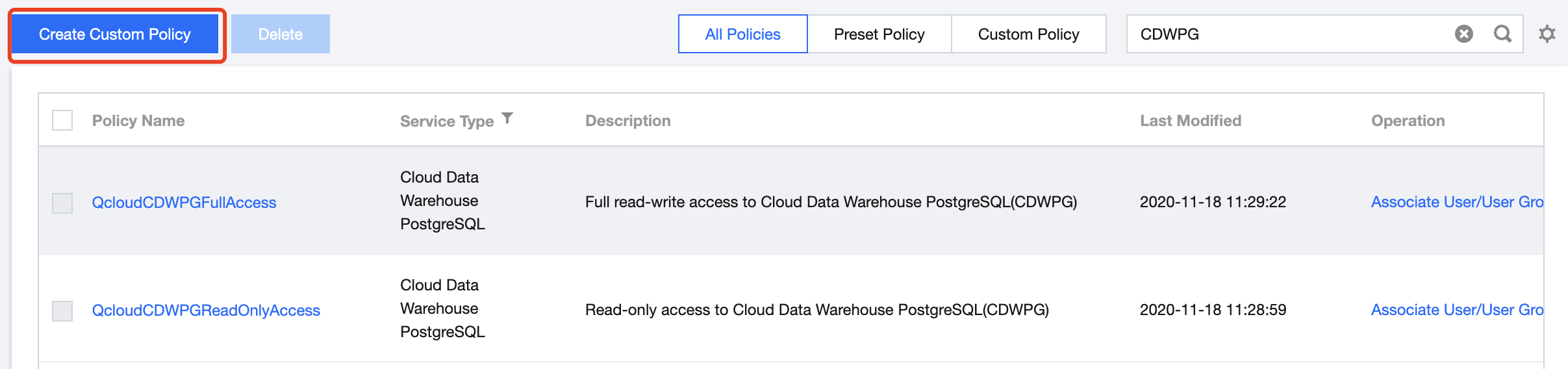Click the search magnifier icon

coord(1502,34)
